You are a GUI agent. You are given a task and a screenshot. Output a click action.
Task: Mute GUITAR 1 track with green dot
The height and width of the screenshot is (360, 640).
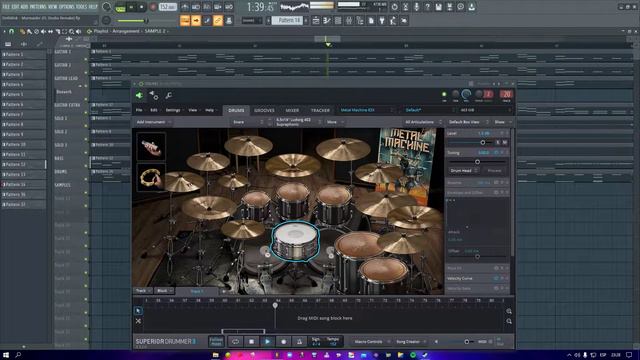click(86, 59)
